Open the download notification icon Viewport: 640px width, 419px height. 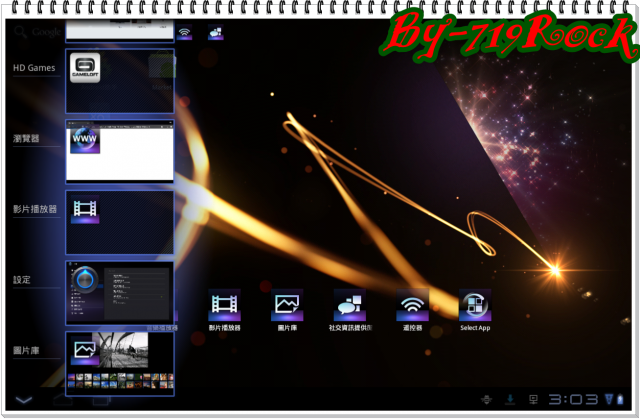click(510, 399)
